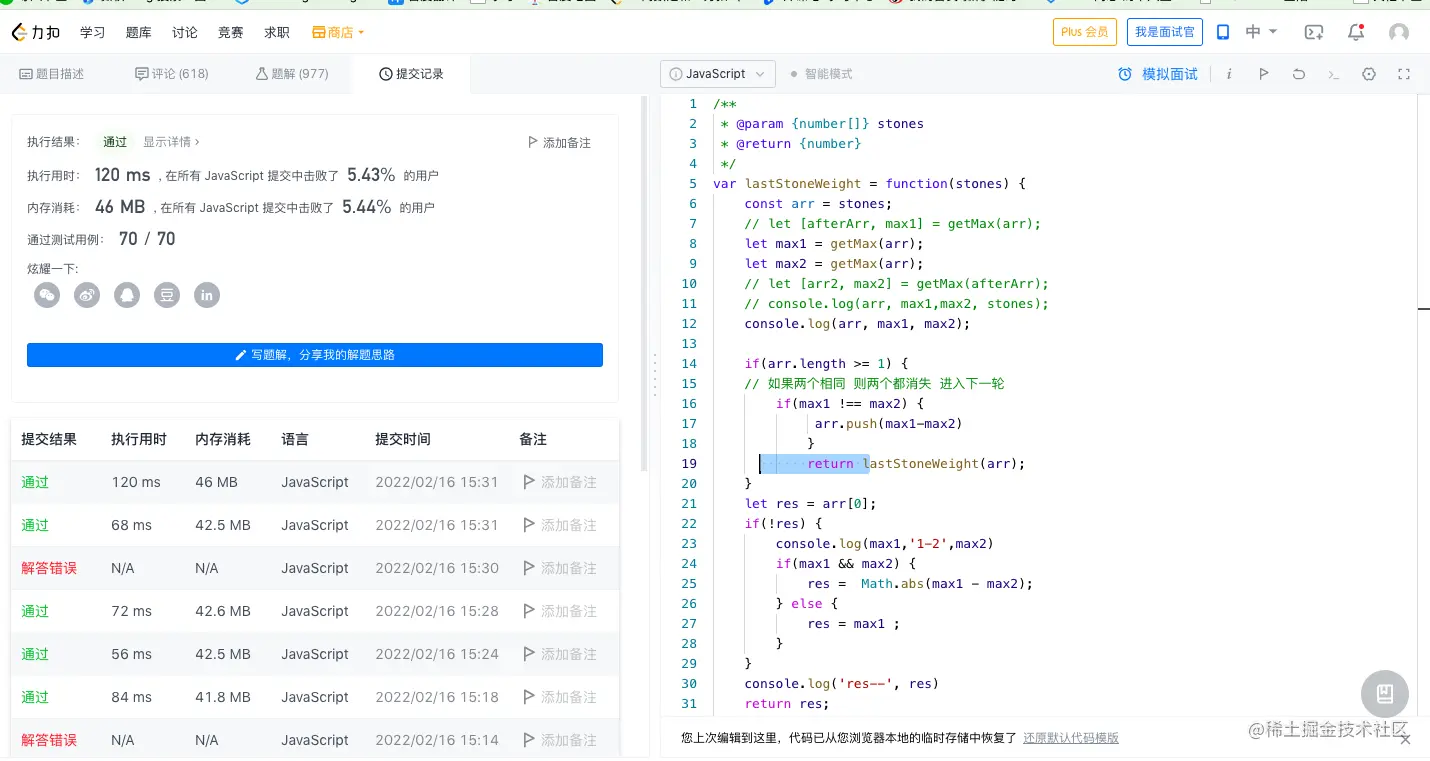Open the mobile app download icon
1430x761 pixels.
1222,32
